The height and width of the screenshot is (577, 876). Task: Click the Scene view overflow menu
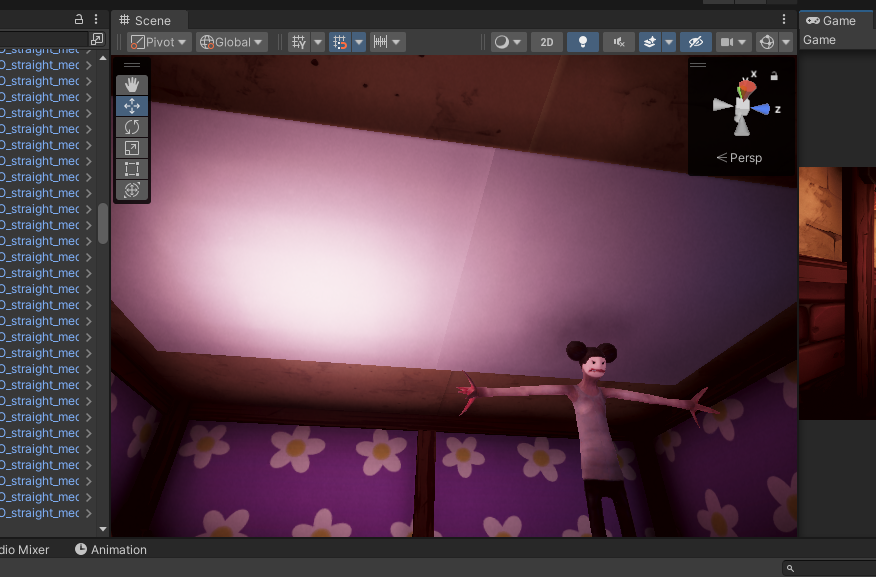coord(783,19)
